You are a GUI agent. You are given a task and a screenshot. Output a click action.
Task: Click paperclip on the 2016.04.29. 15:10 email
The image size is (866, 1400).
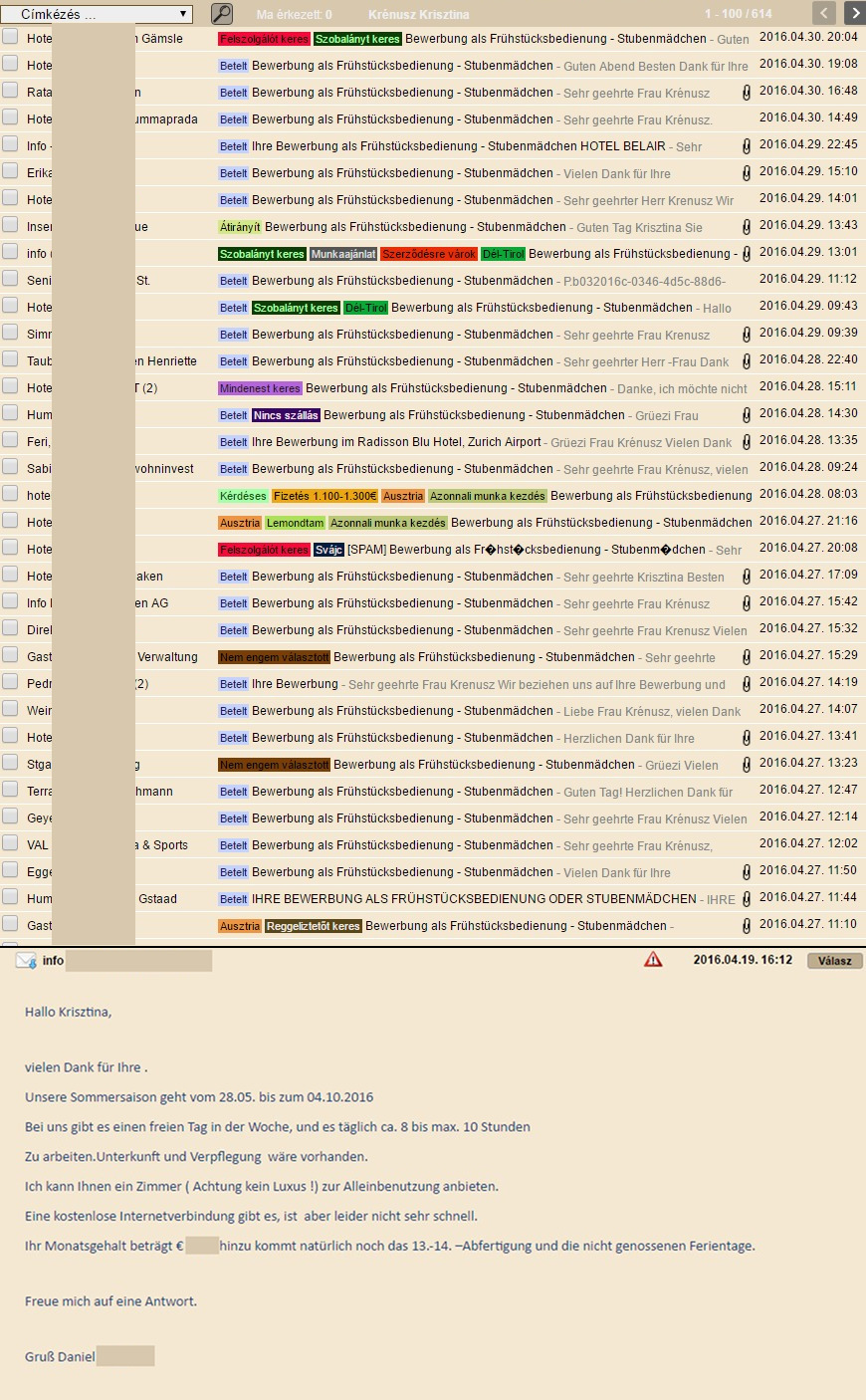coord(747,173)
